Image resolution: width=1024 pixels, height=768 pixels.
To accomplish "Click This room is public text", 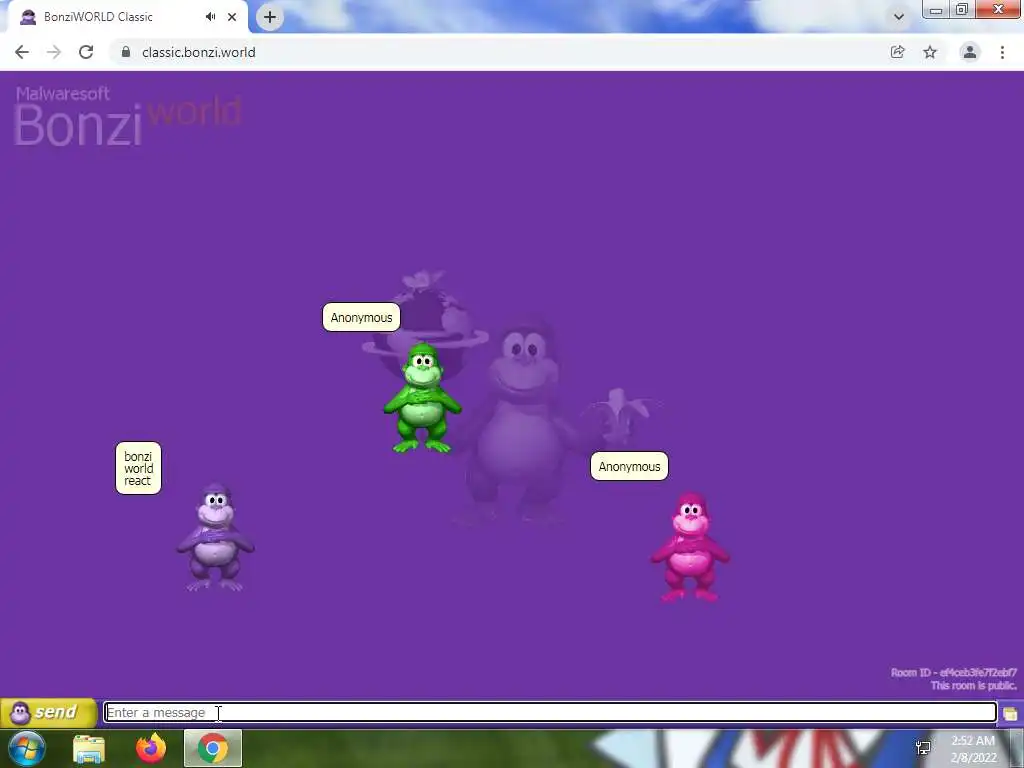I will coord(974,686).
